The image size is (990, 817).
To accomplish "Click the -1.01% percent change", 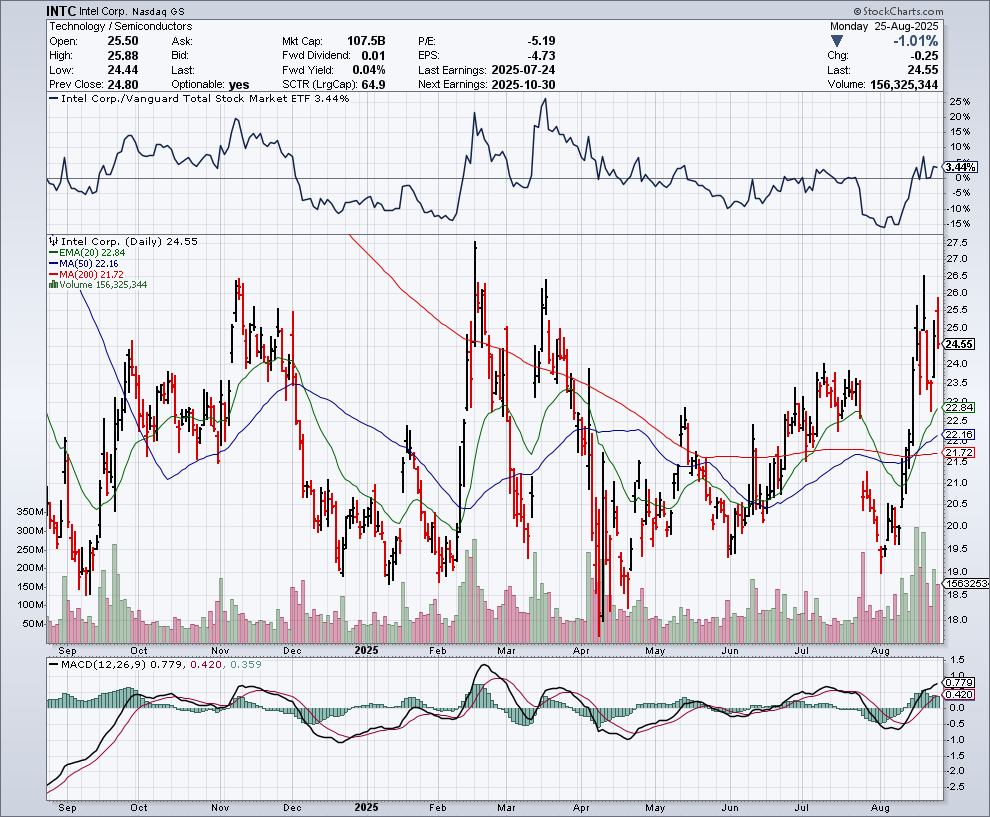I will coord(915,41).
